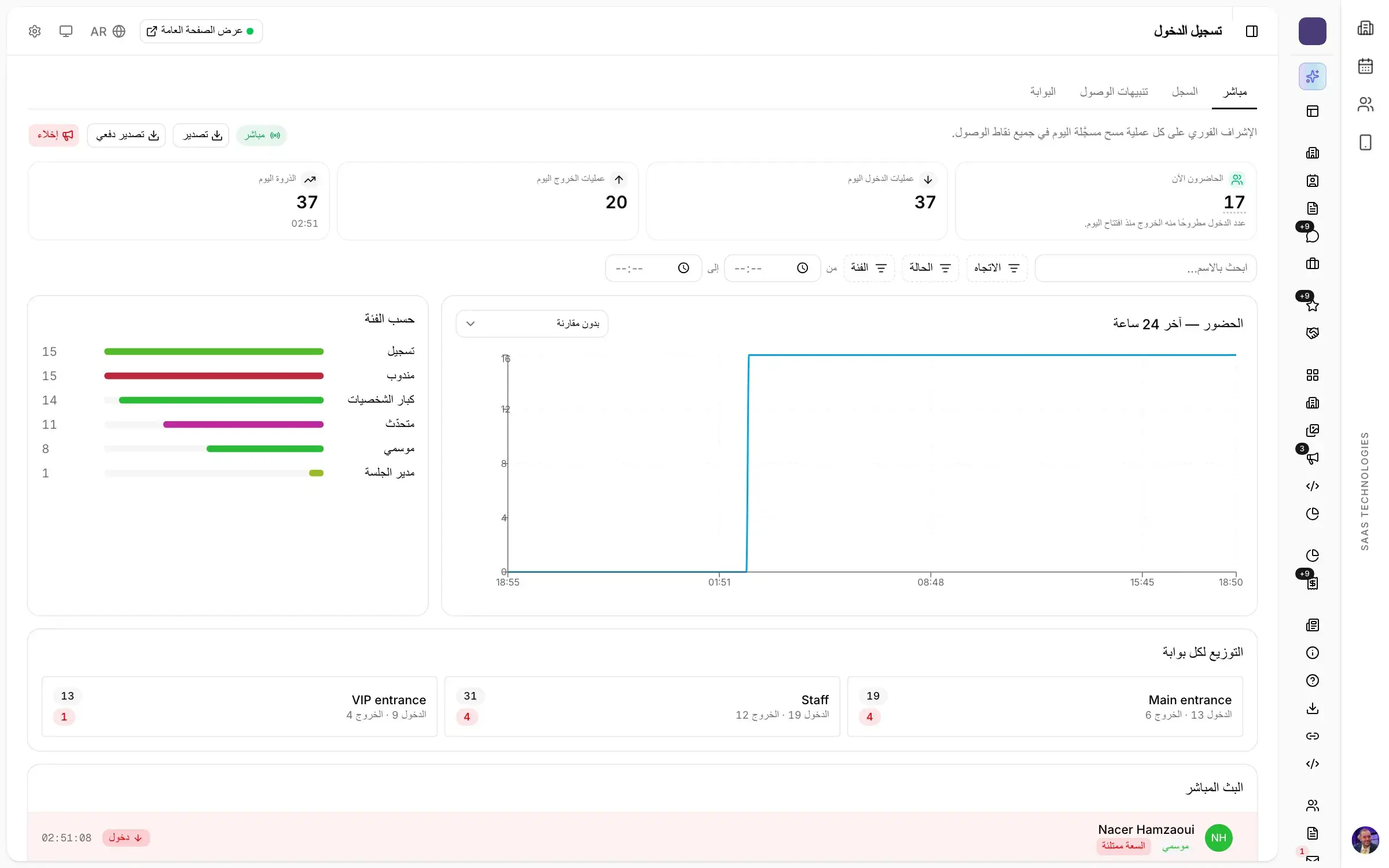1389x868 pixels.
Task: Click the monitor display icon in top bar
Action: point(66,31)
